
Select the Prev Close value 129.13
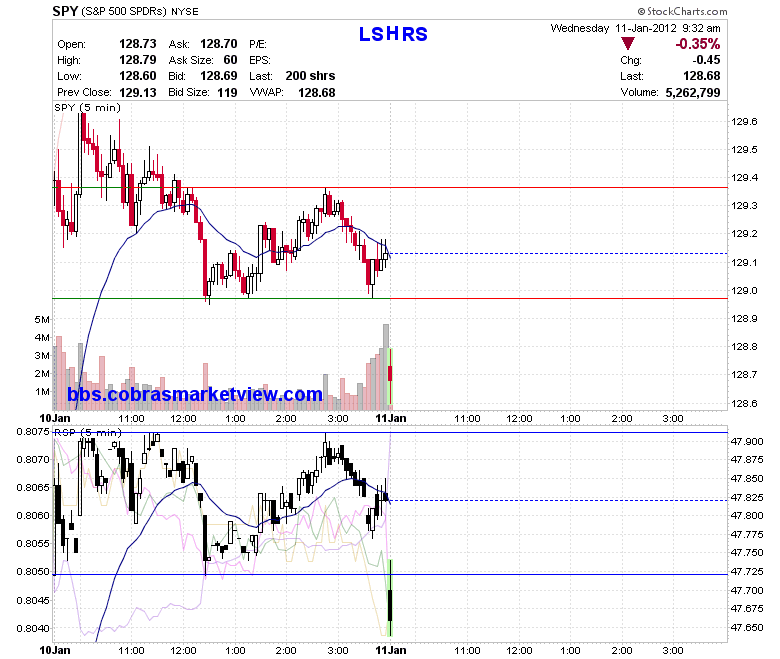[x=137, y=93]
